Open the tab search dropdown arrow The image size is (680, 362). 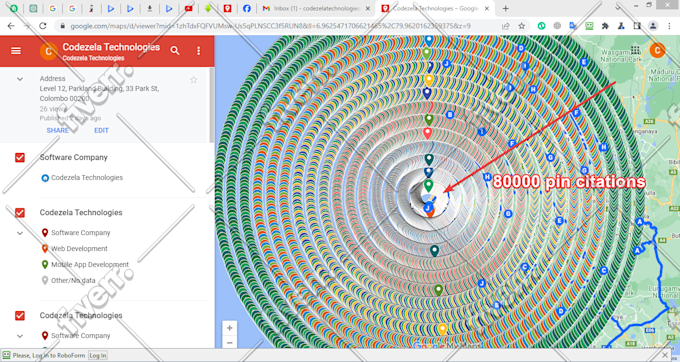(618, 7)
